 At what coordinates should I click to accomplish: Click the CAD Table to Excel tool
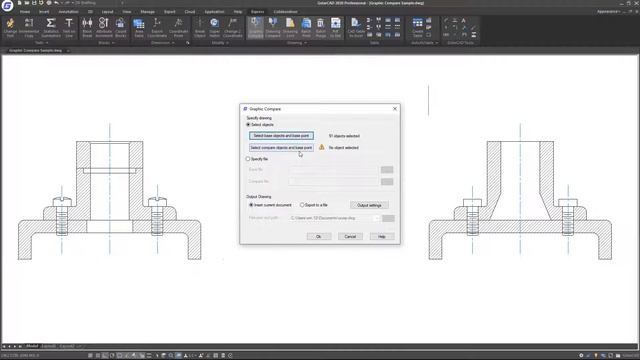[x=356, y=28]
